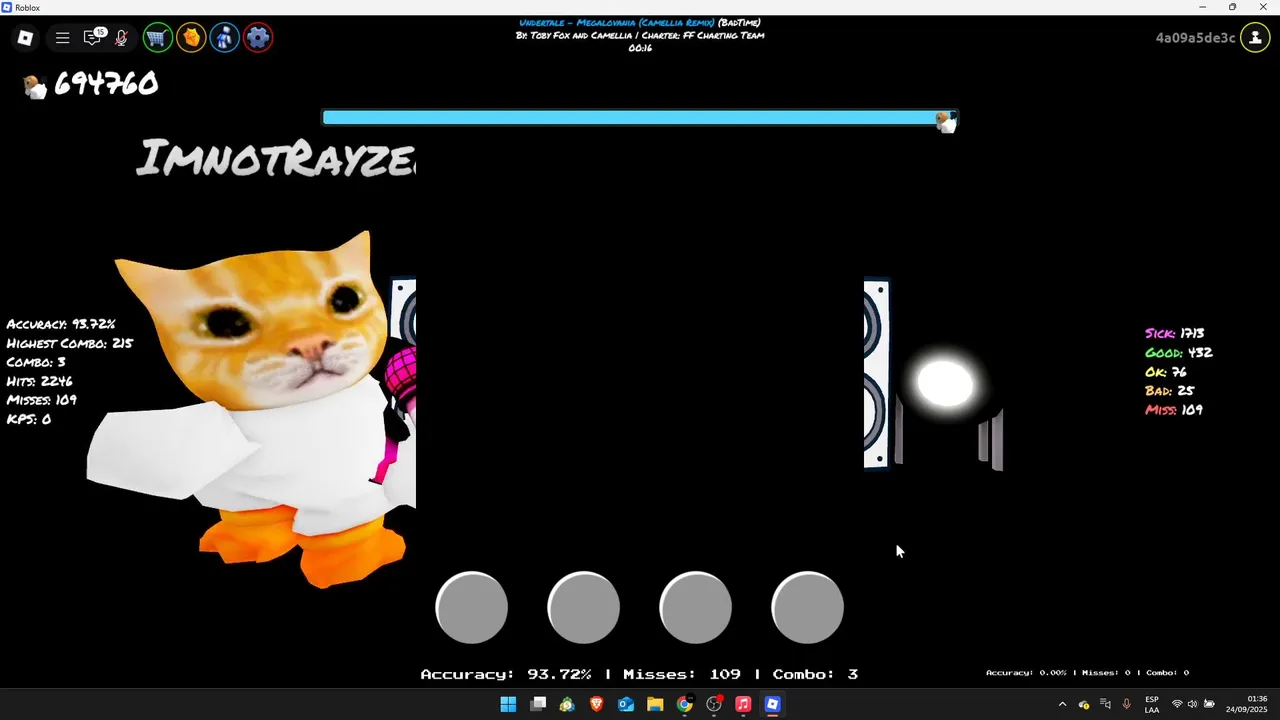Click the Miss: 109 counter on right
This screenshot has height=720, width=1280.
(x=1174, y=410)
